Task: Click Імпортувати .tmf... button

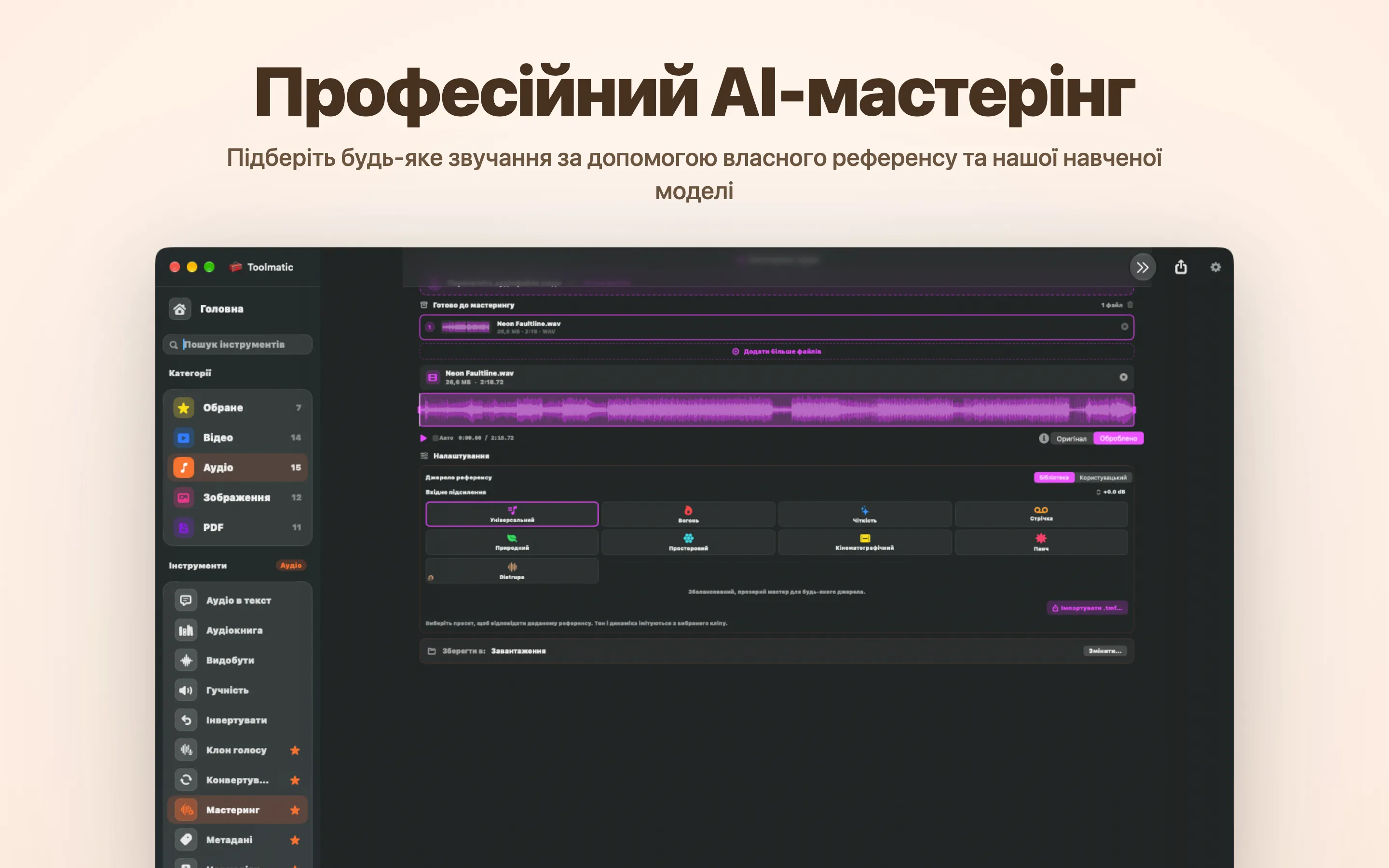Action: (x=1087, y=608)
